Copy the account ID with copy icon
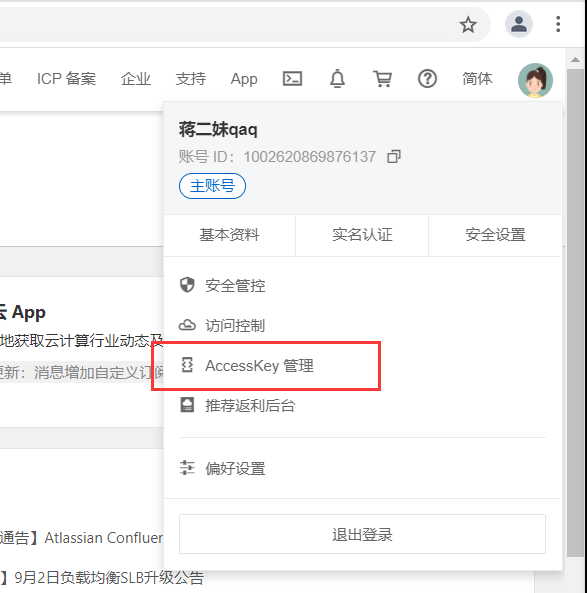 pyautogui.click(x=394, y=156)
